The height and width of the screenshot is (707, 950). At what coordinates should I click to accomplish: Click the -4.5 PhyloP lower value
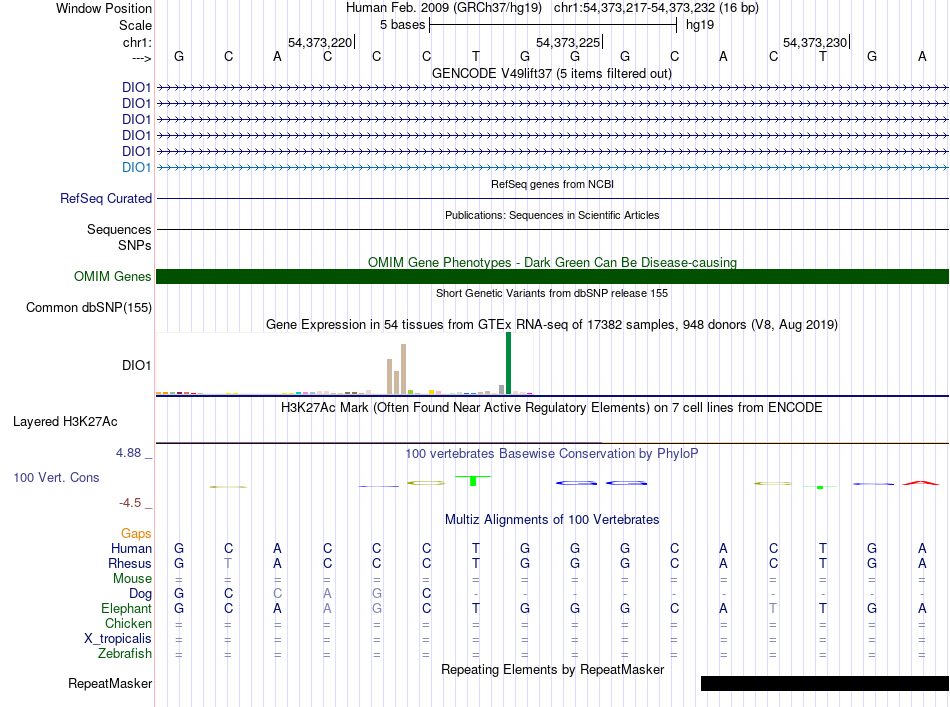pos(130,502)
